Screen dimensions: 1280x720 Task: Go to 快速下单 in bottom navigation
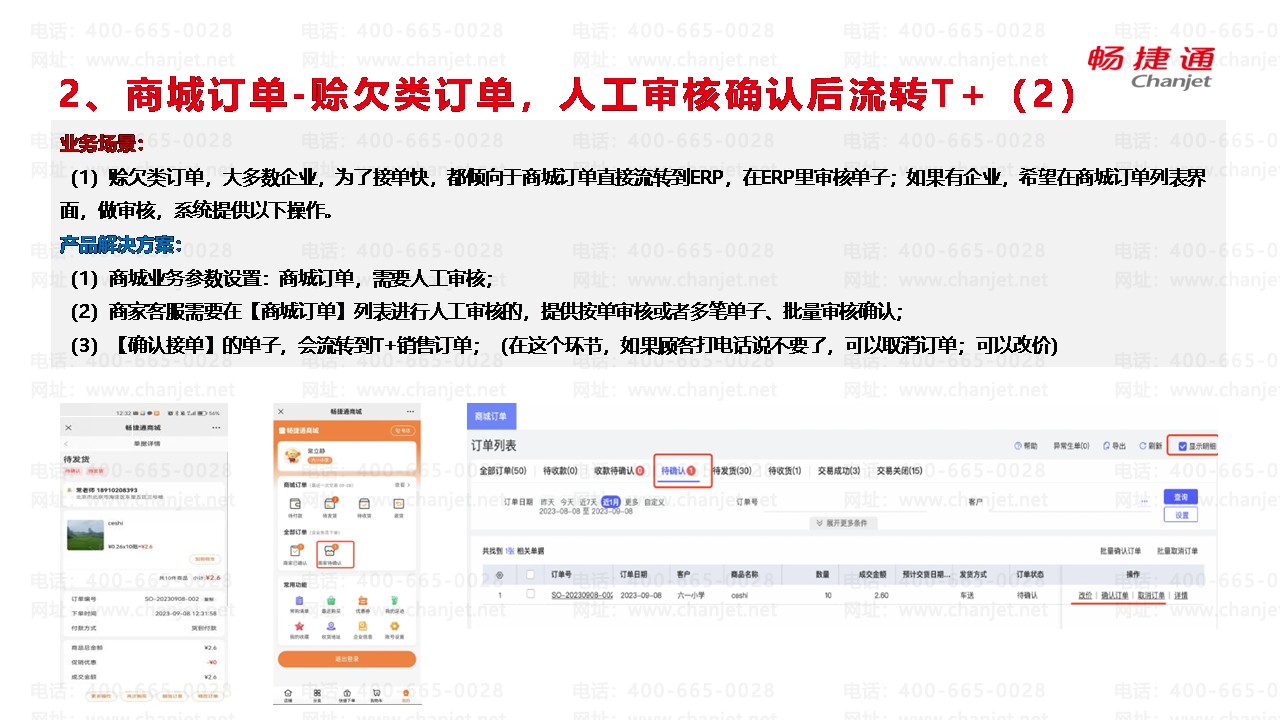click(347, 694)
